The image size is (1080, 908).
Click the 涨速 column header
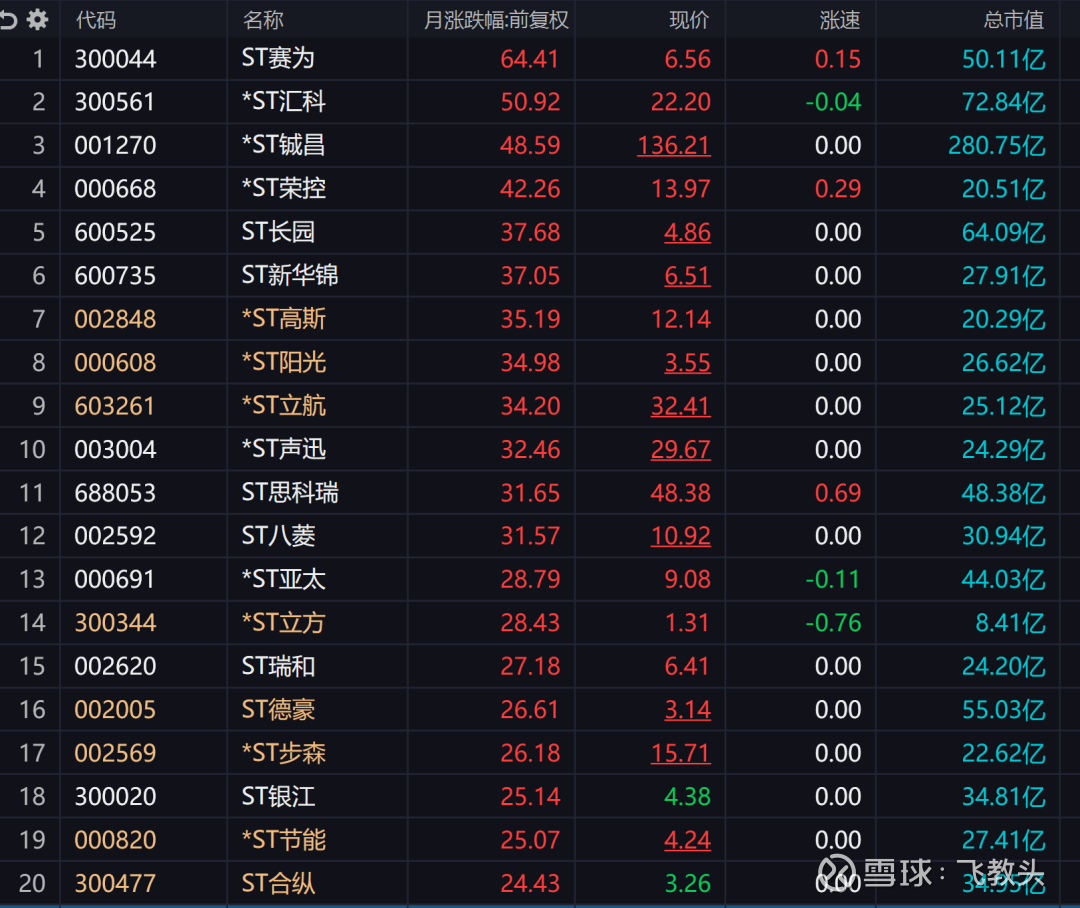839,20
